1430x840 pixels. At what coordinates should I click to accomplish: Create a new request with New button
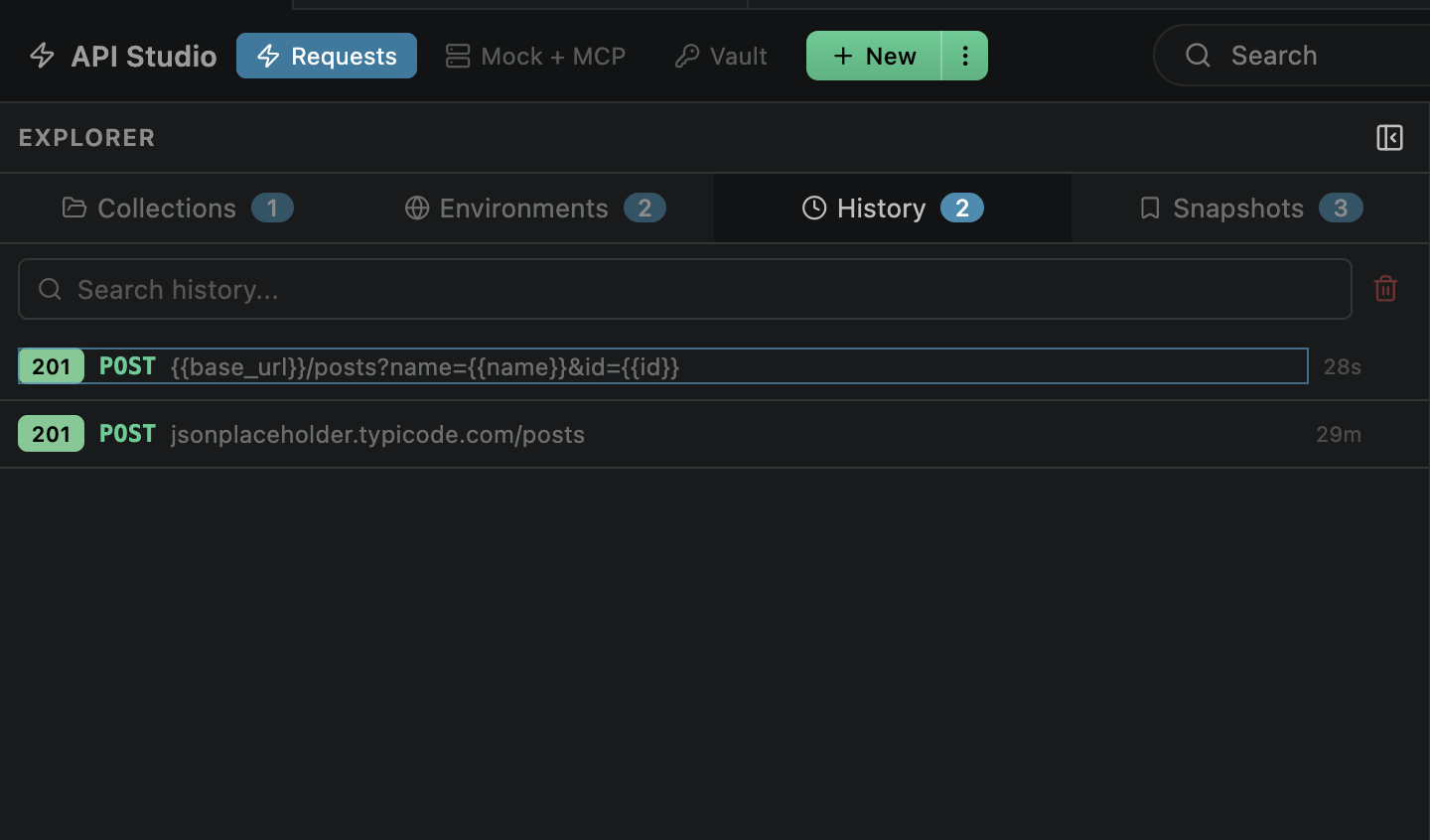(x=874, y=56)
